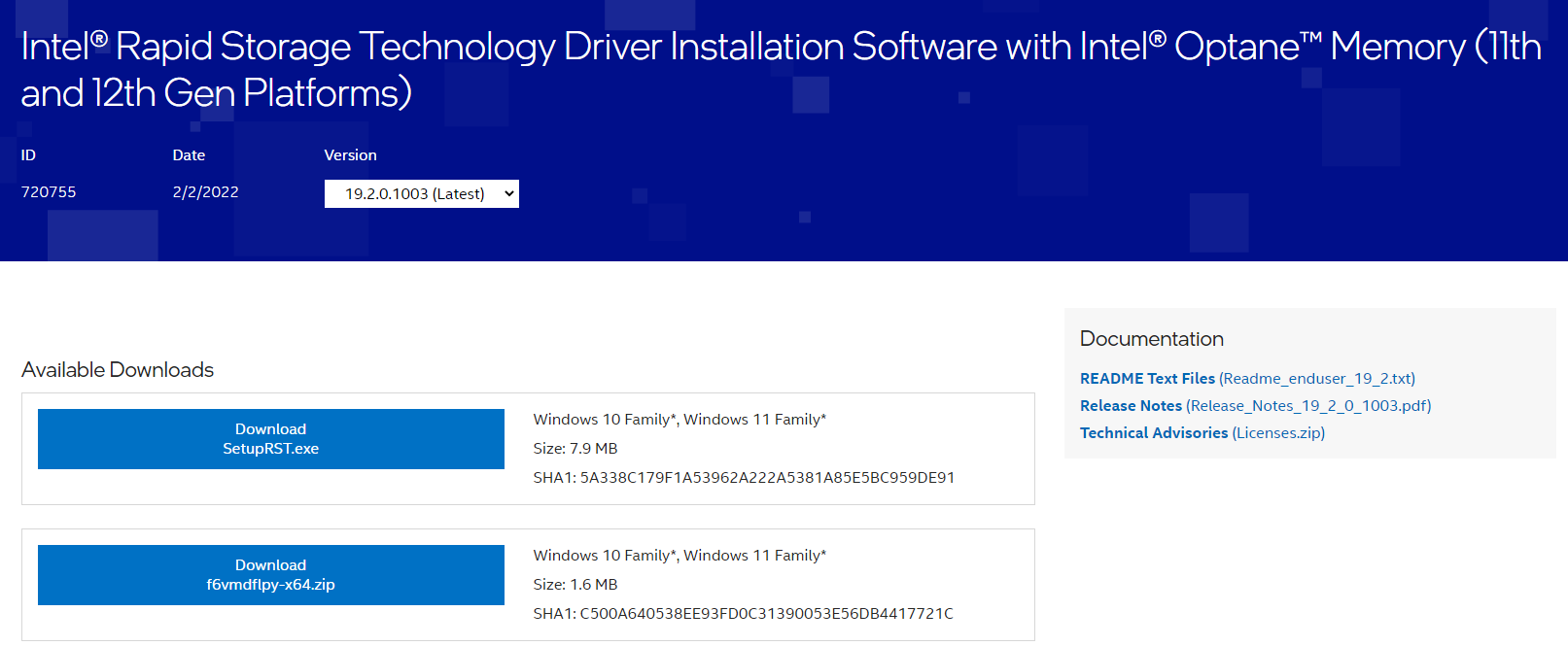Select the date 2/2/2022

click(x=205, y=192)
